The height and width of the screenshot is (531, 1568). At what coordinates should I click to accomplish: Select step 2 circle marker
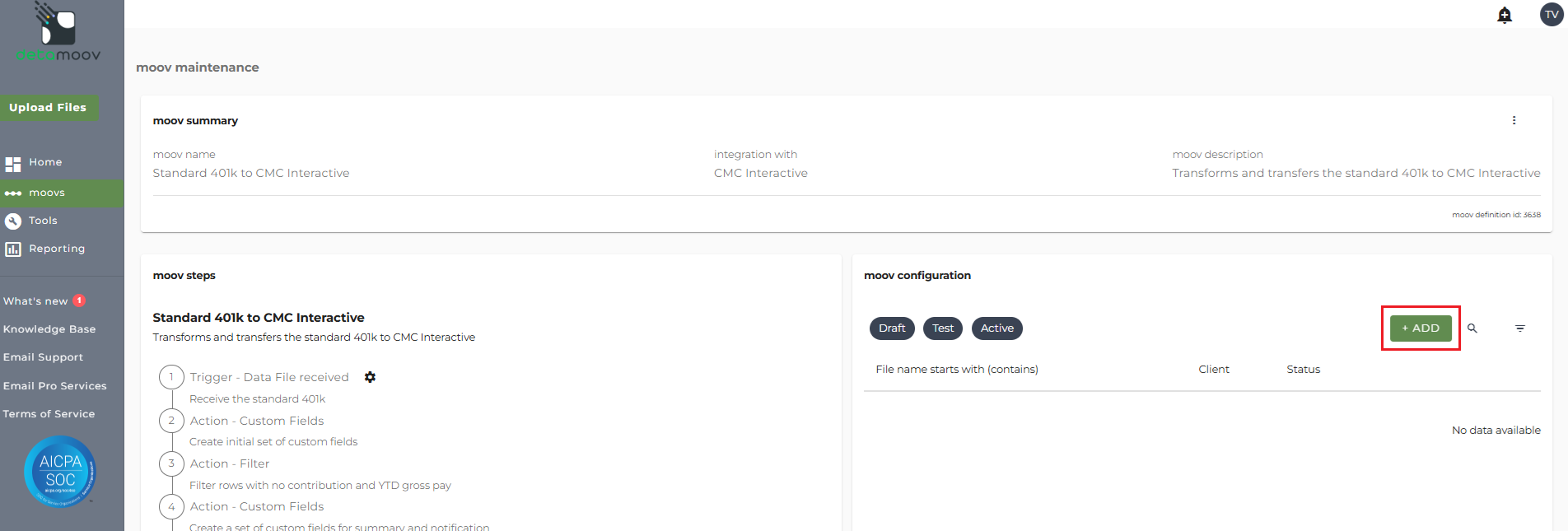(x=171, y=421)
